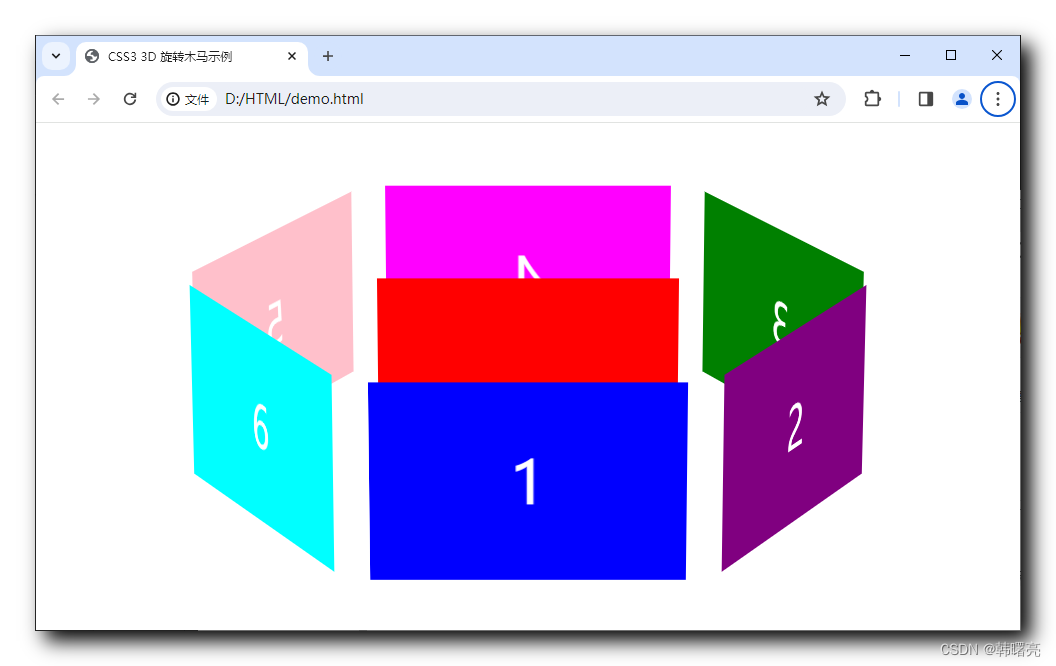Toggle the bookmark star for this page

821,99
